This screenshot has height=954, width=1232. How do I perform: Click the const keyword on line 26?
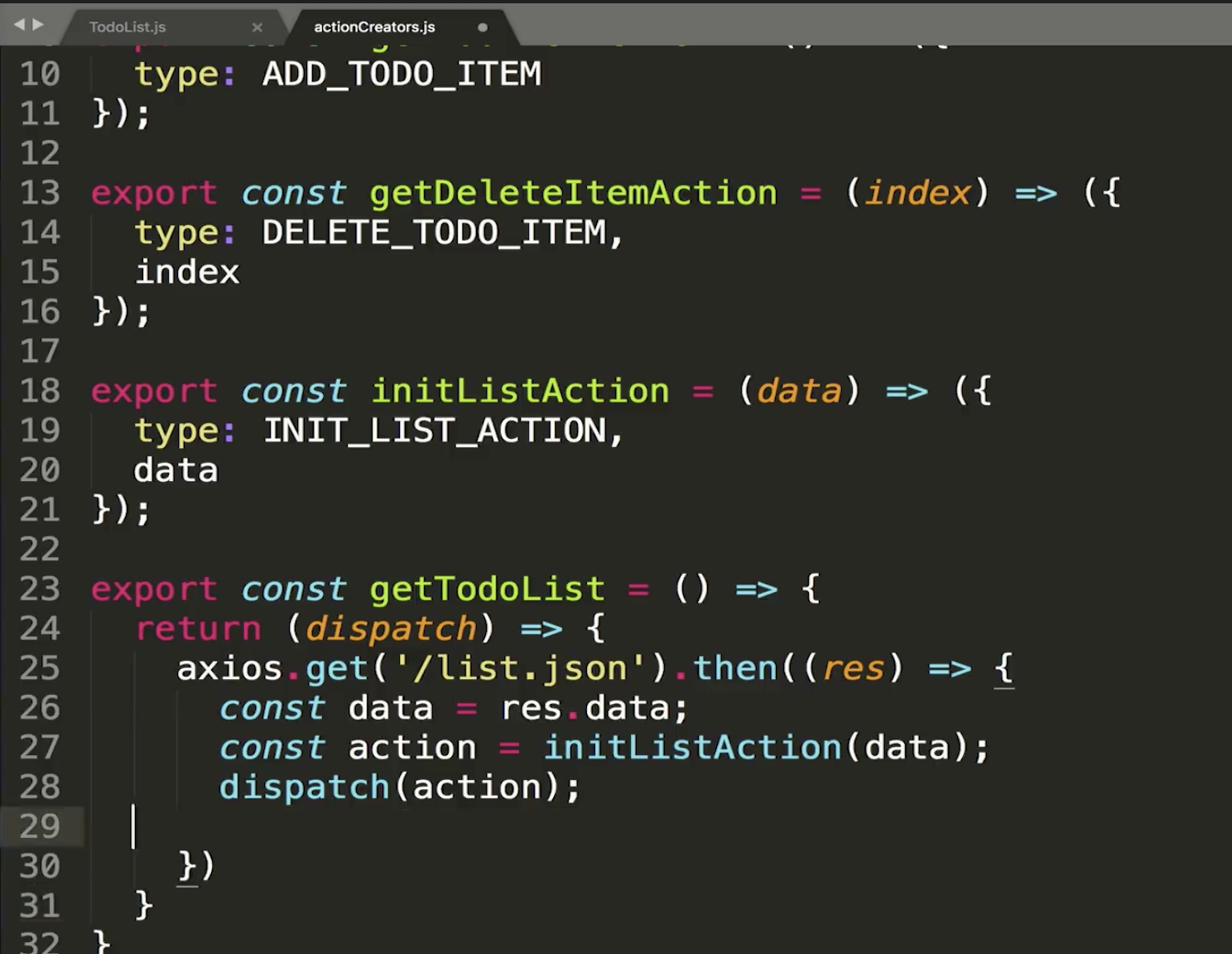point(272,708)
